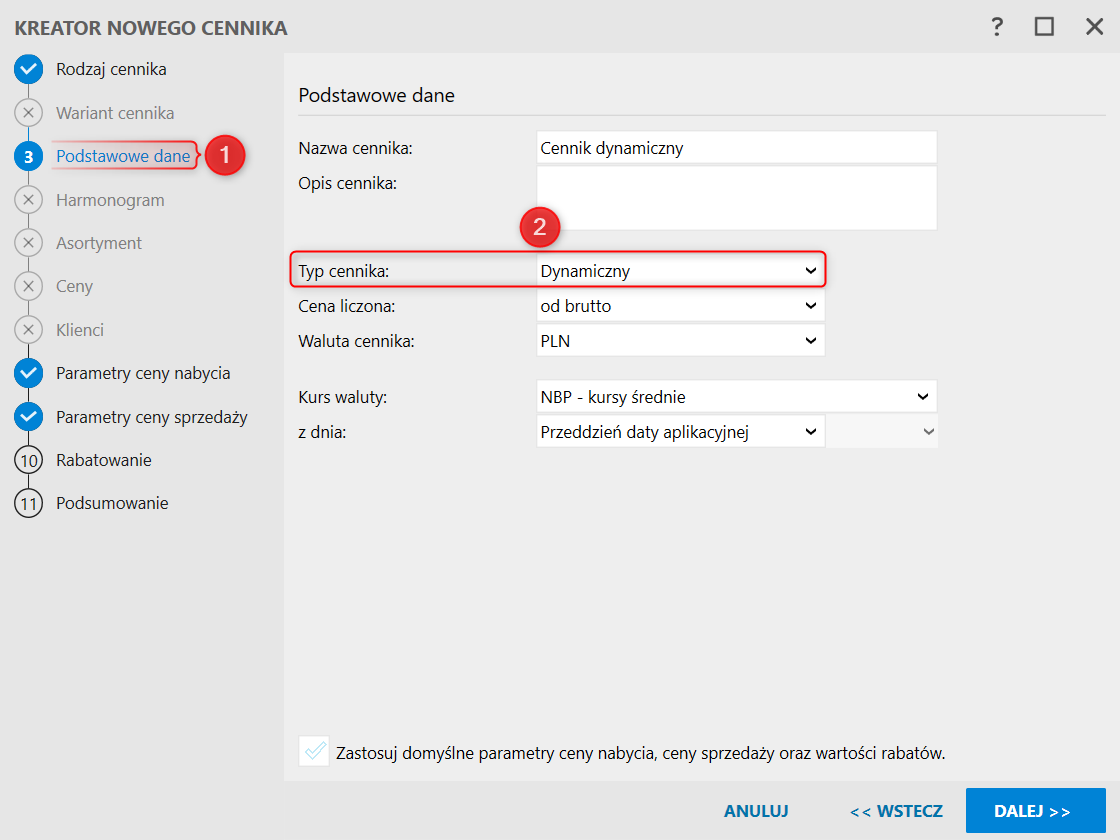Open help with the question mark icon
Image resolution: width=1120 pixels, height=840 pixels.
click(997, 28)
